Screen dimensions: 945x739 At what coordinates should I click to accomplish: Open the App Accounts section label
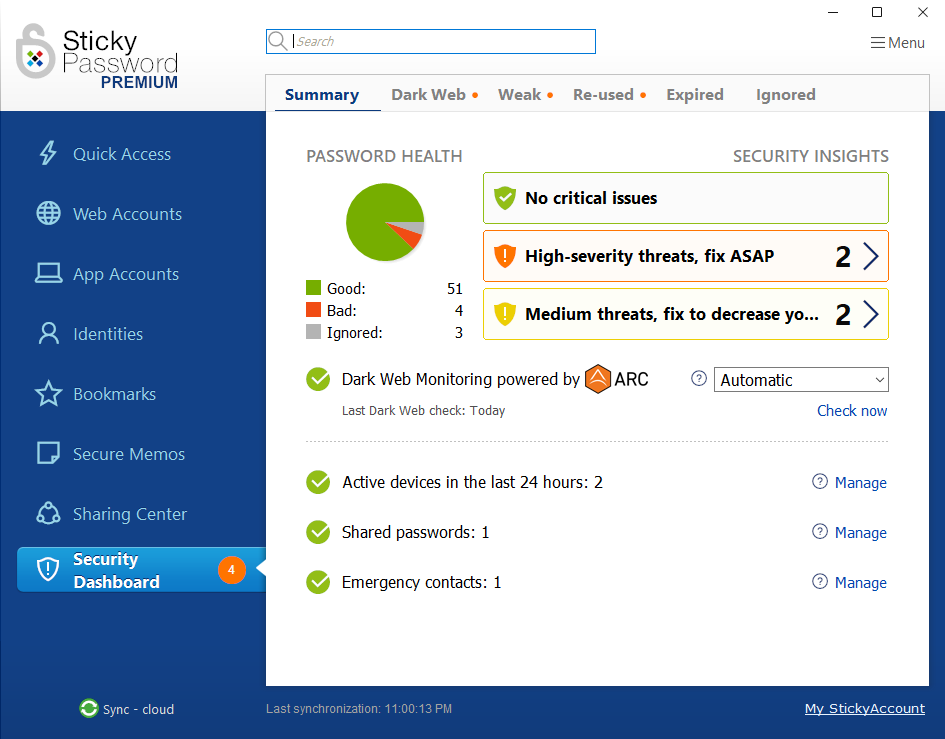126,274
